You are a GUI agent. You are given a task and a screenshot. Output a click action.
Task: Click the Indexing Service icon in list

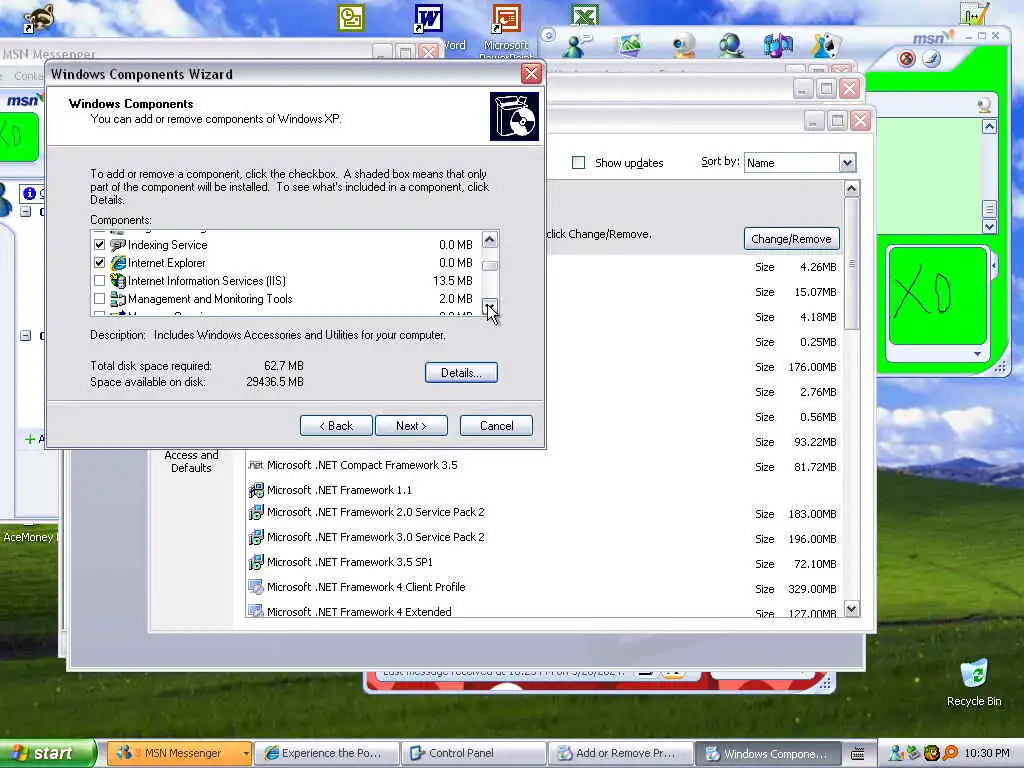click(118, 245)
